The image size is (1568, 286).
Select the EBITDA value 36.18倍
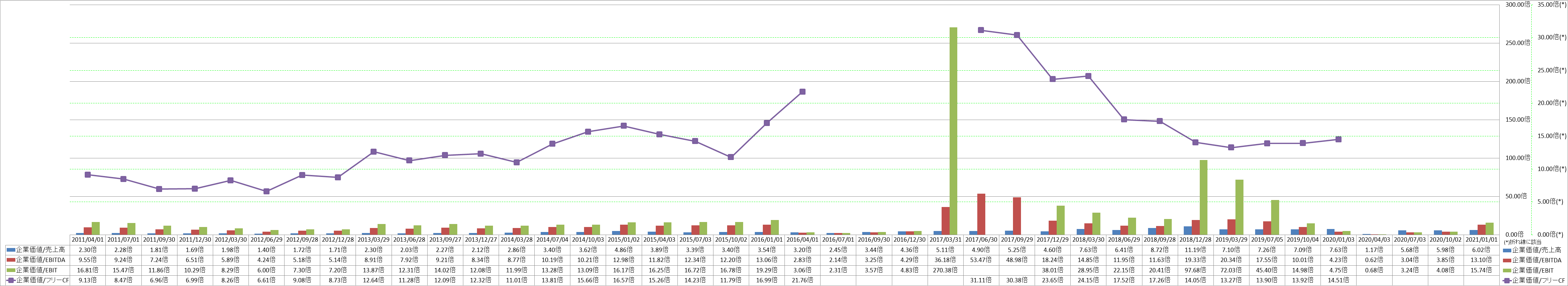(945, 260)
